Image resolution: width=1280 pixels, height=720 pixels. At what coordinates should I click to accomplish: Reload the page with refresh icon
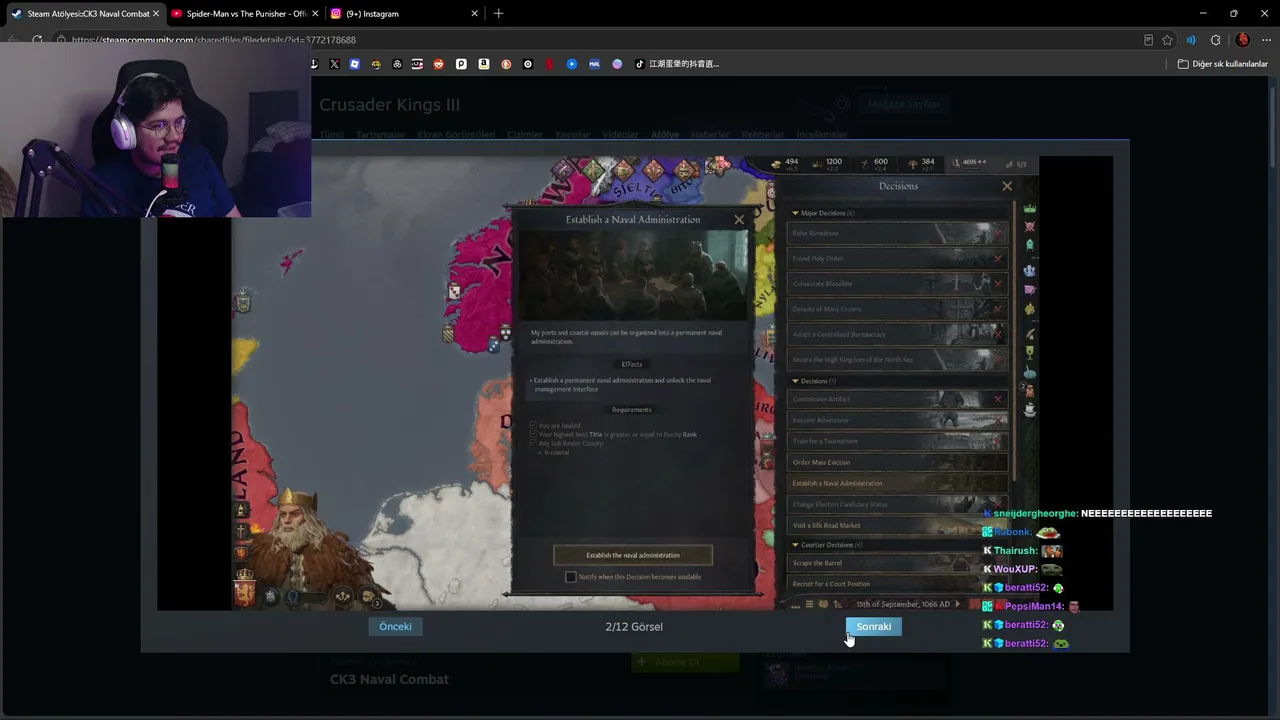[x=37, y=40]
